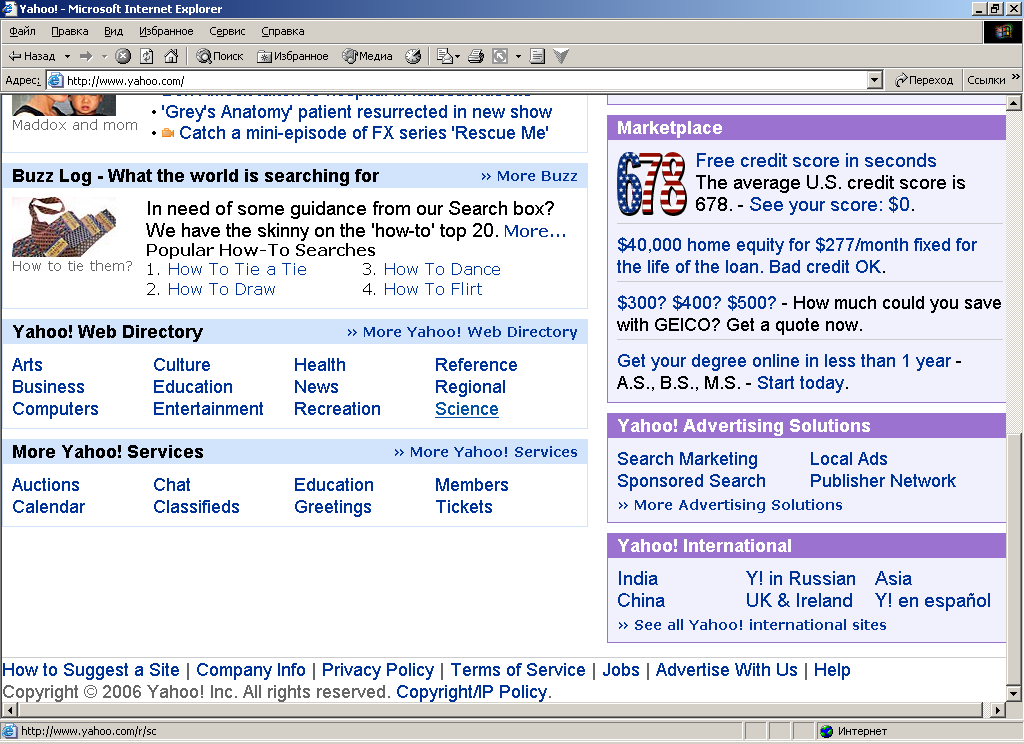Open the How To Dance link

tap(442, 269)
